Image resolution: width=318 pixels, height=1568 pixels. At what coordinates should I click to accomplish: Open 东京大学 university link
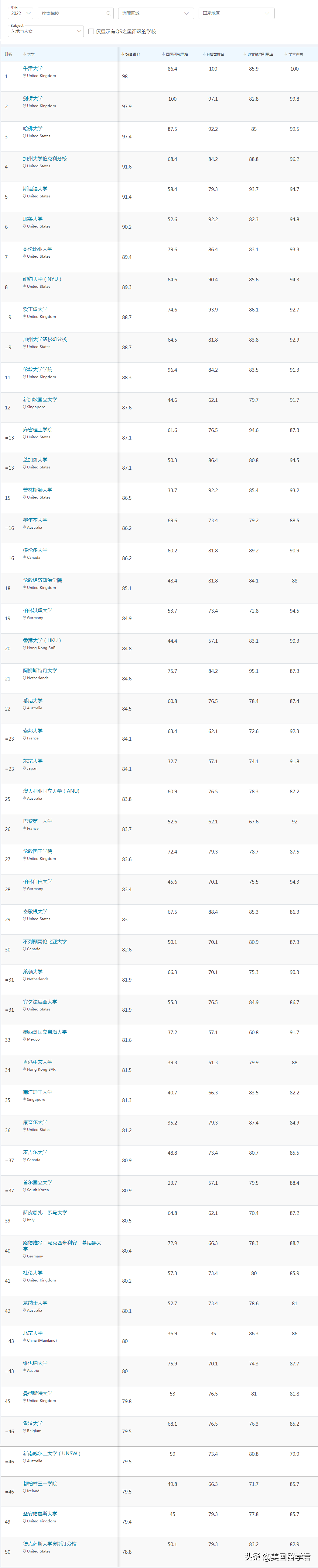[33, 761]
